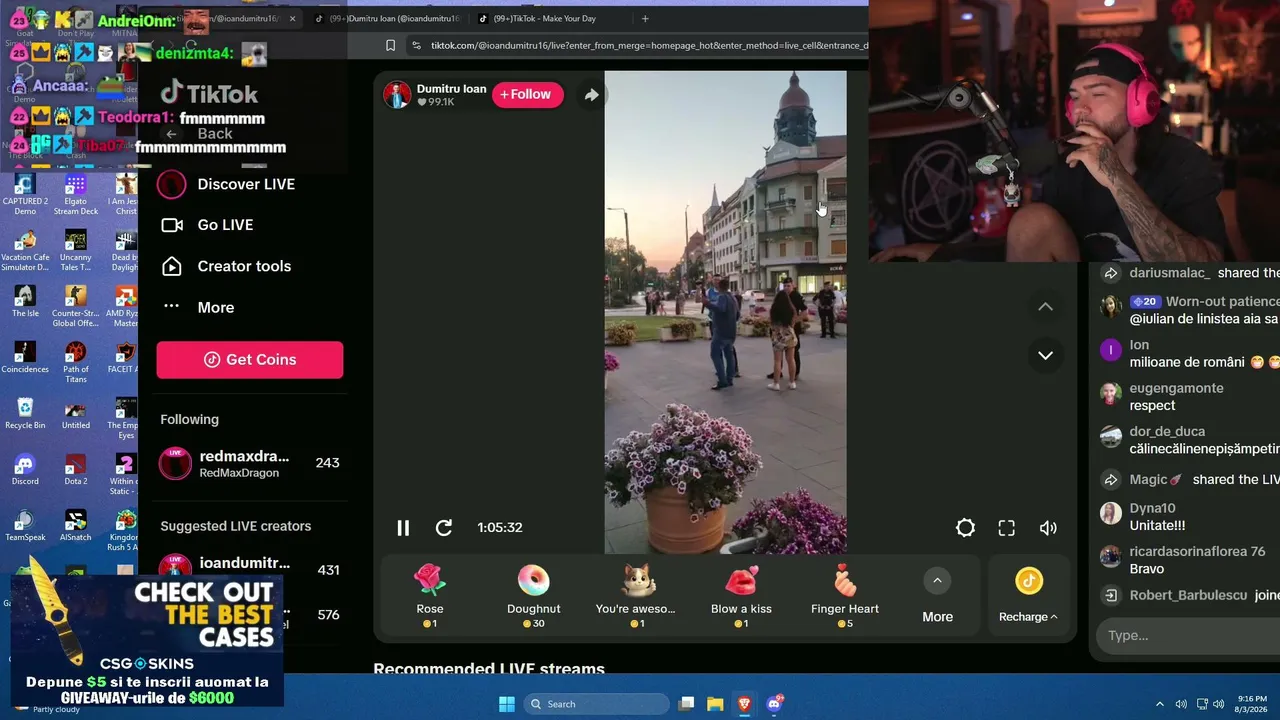
Task: Expand More gifts in the gift bar
Action: coord(937,597)
